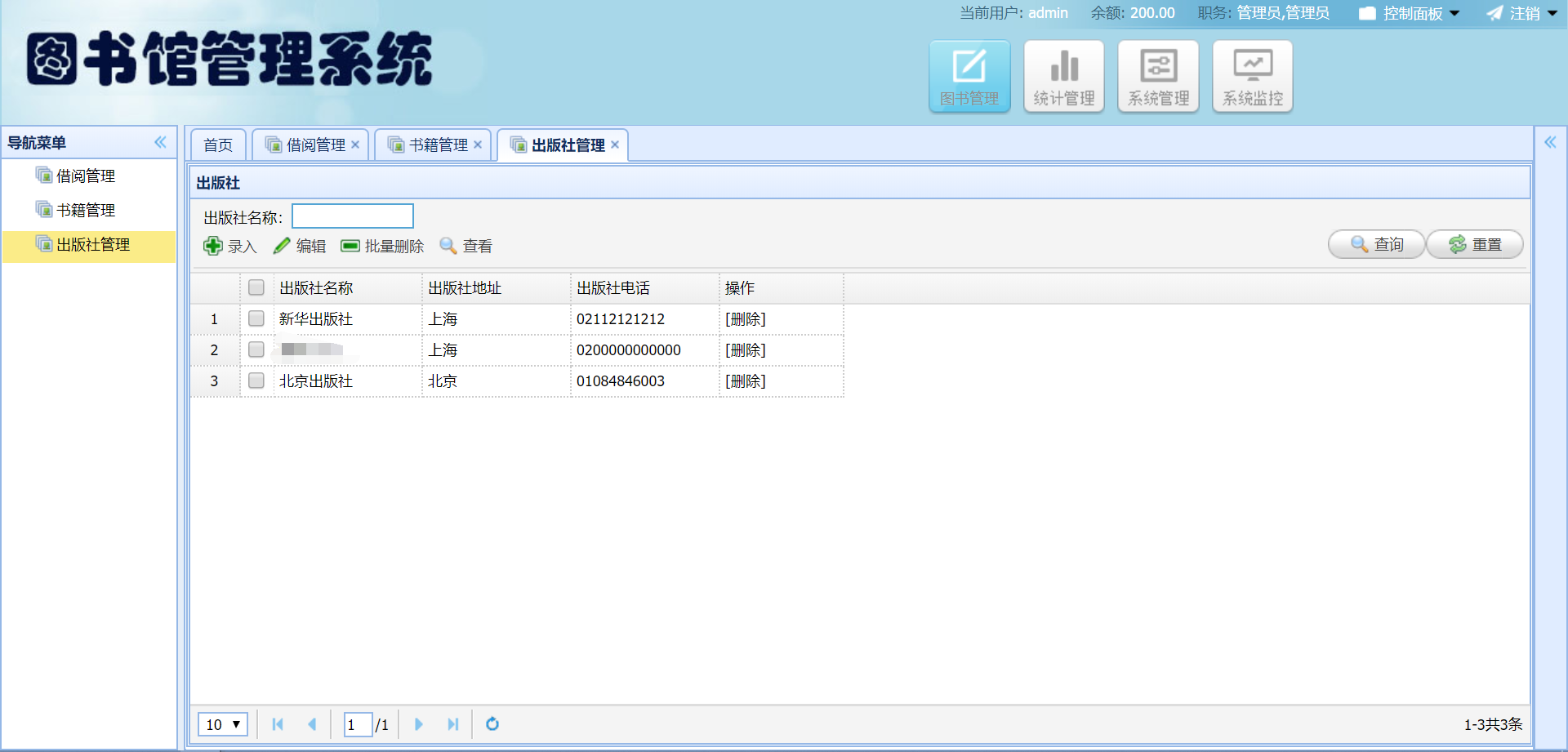The width and height of the screenshot is (1568, 752).
Task: Click the row number 3 cell
Action: point(215,381)
